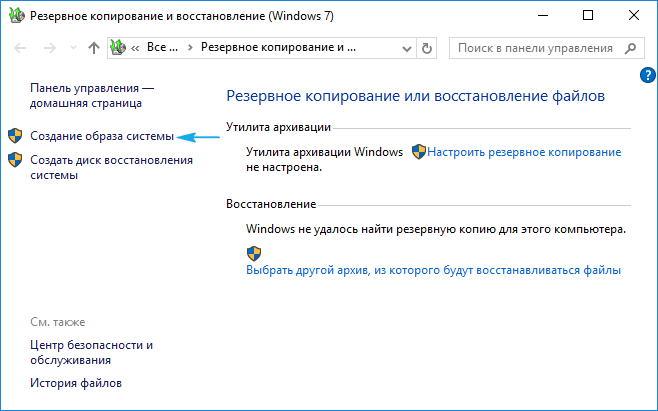The width and height of the screenshot is (658, 411).
Task: Click Выбрать другой архив link
Action: point(433,270)
